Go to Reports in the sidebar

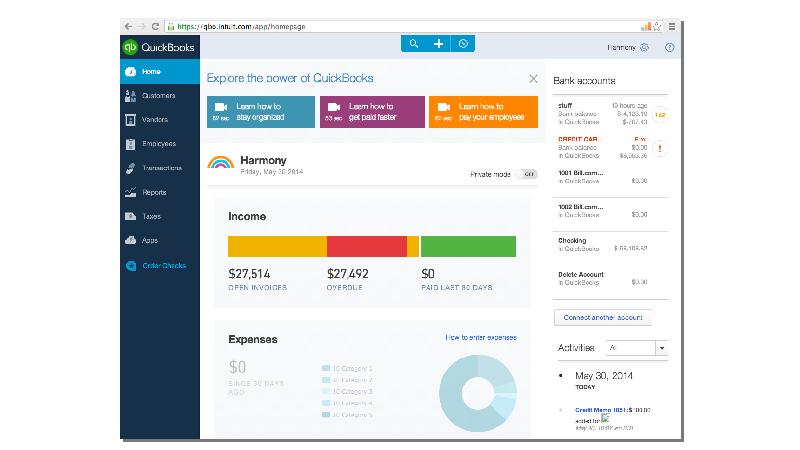[154, 192]
